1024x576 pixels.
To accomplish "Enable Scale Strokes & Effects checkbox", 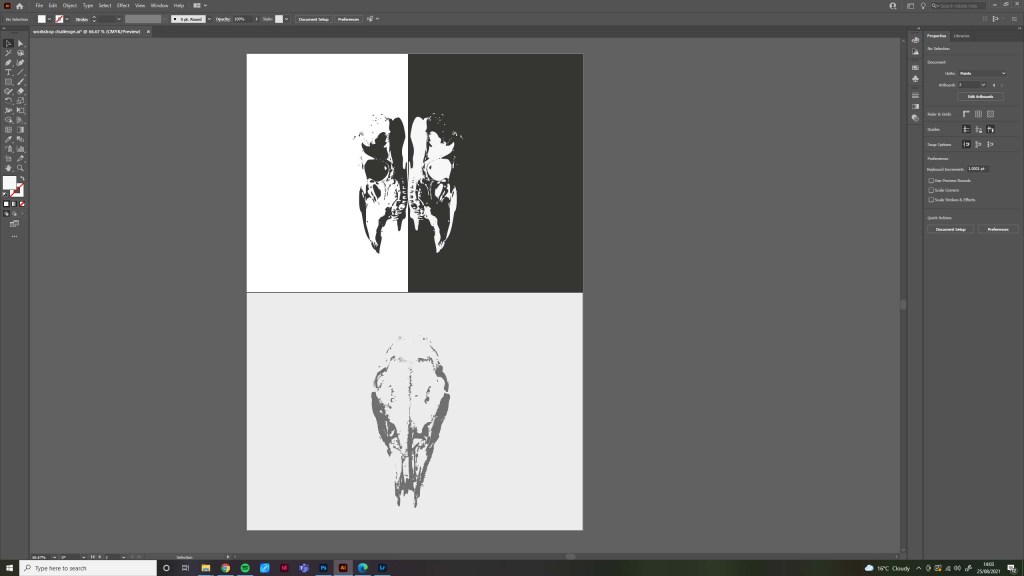I will pos(931,200).
